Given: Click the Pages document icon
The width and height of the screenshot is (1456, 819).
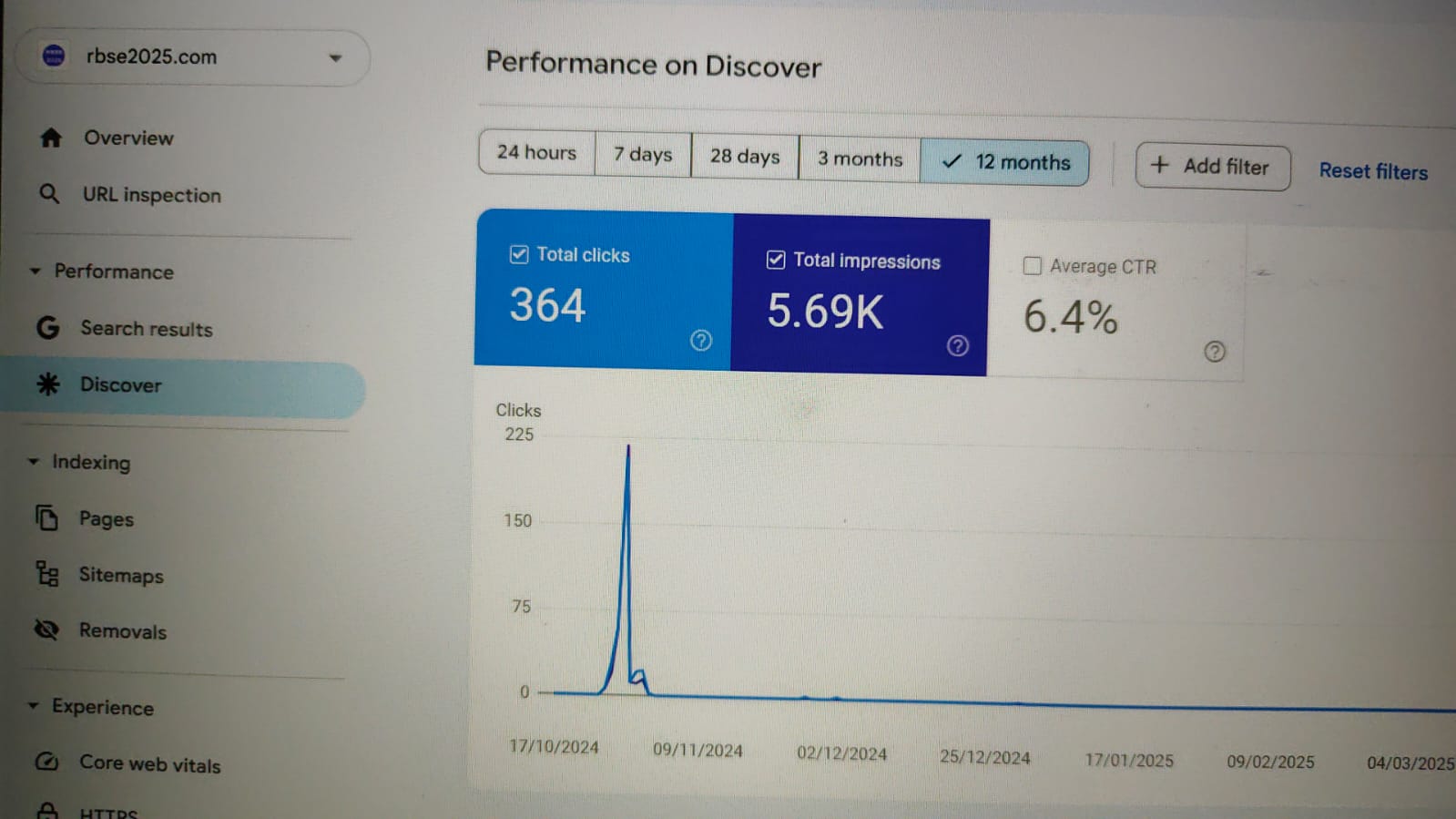Looking at the screenshot, I should 46,517.
